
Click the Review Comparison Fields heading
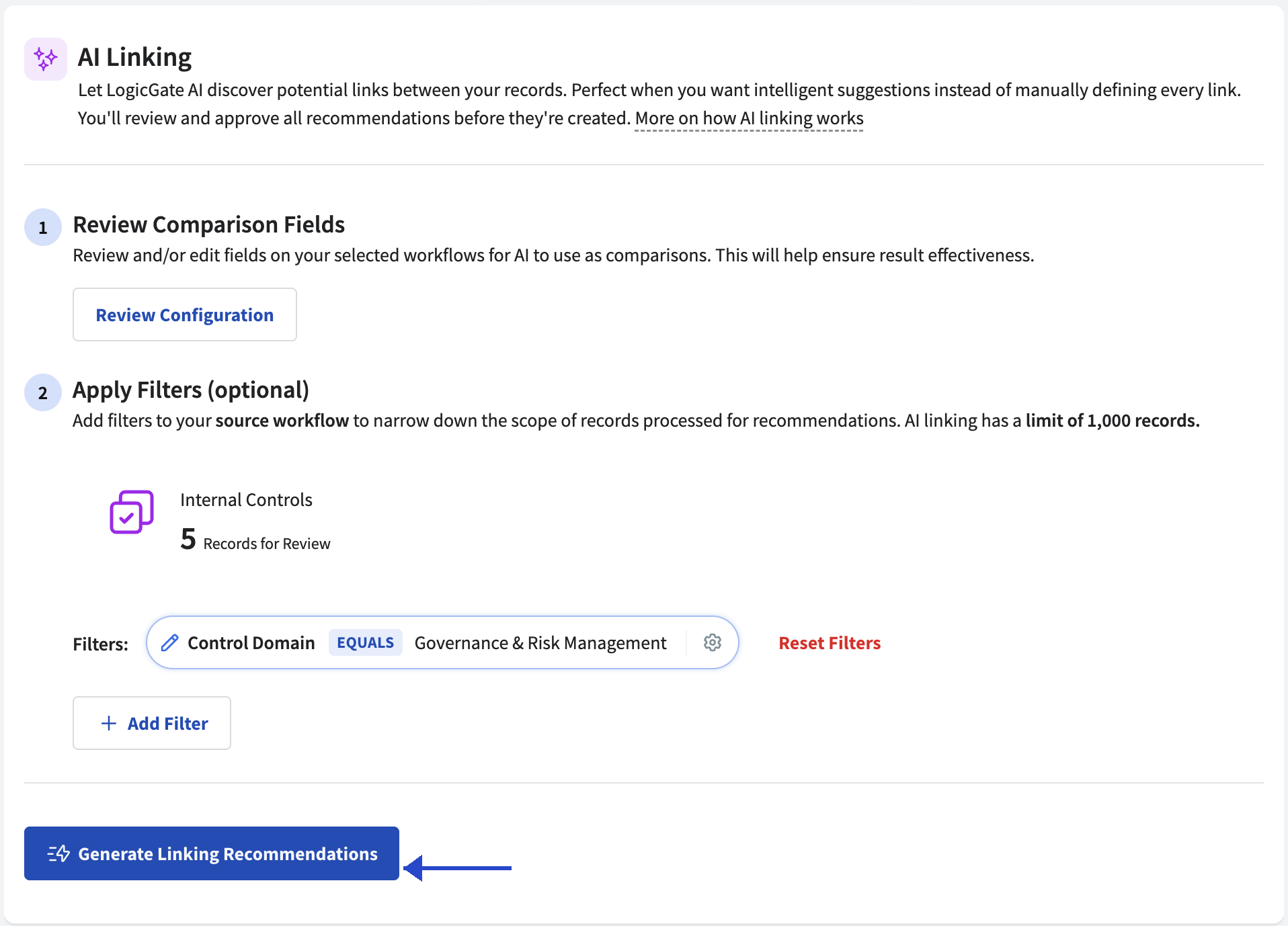pos(209,224)
